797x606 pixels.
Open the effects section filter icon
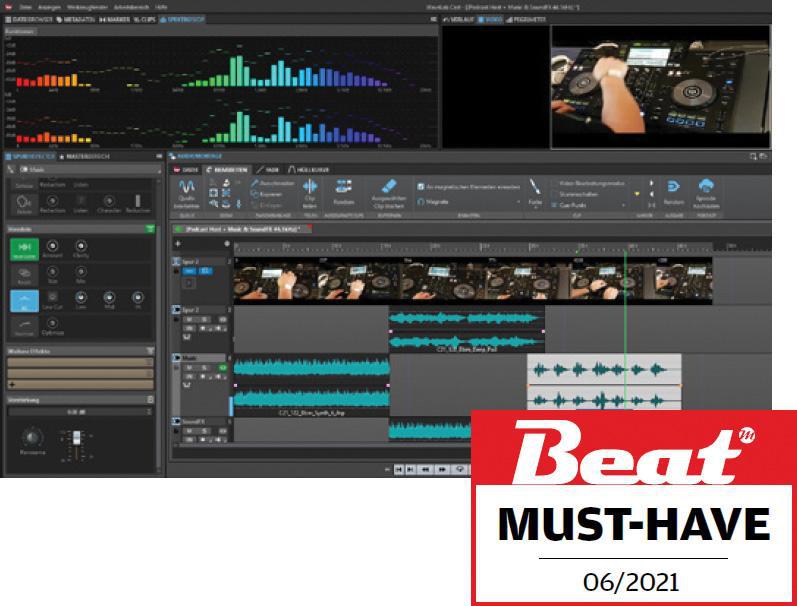[150, 351]
